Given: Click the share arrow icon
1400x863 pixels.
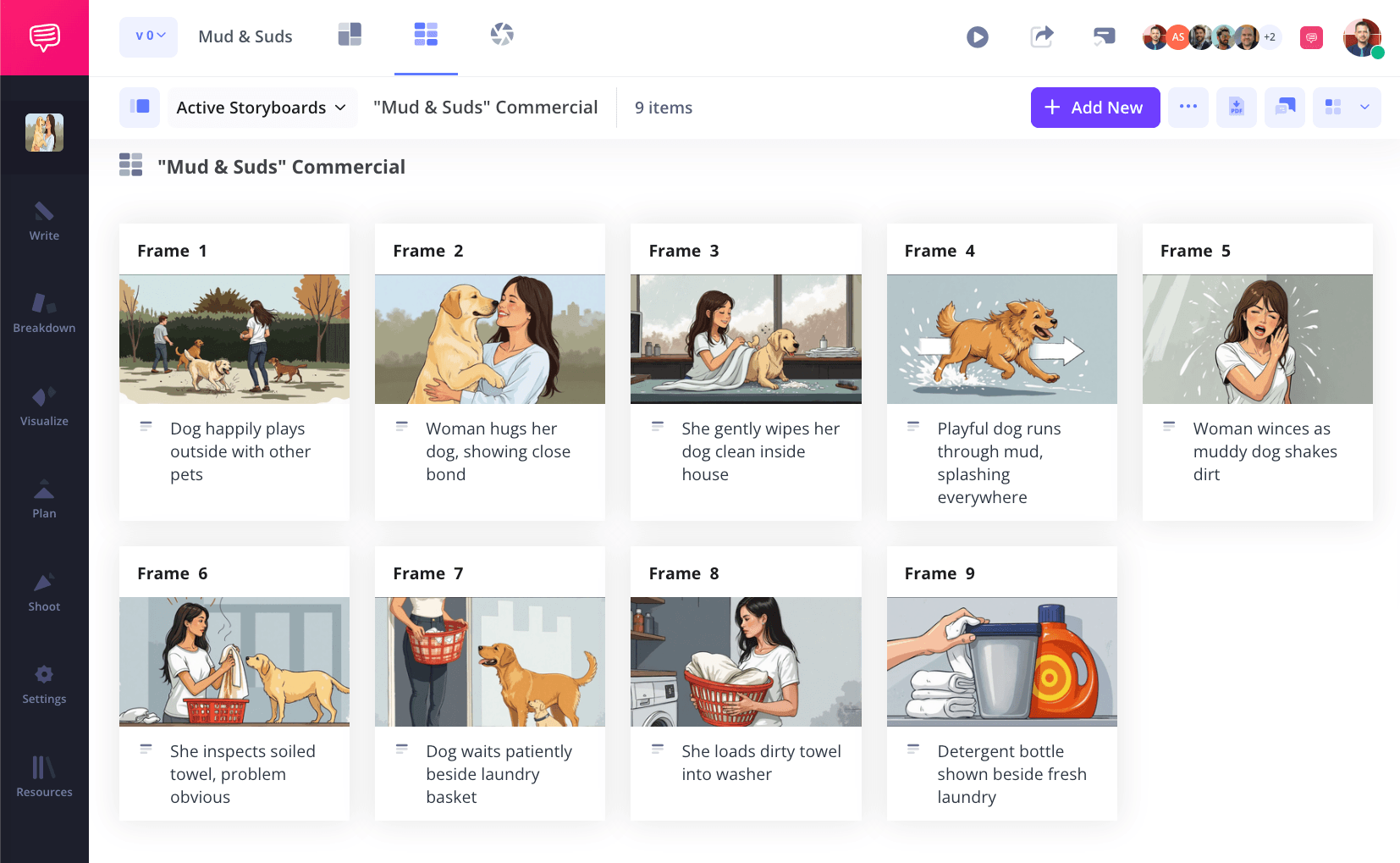Looking at the screenshot, I should (x=1041, y=36).
